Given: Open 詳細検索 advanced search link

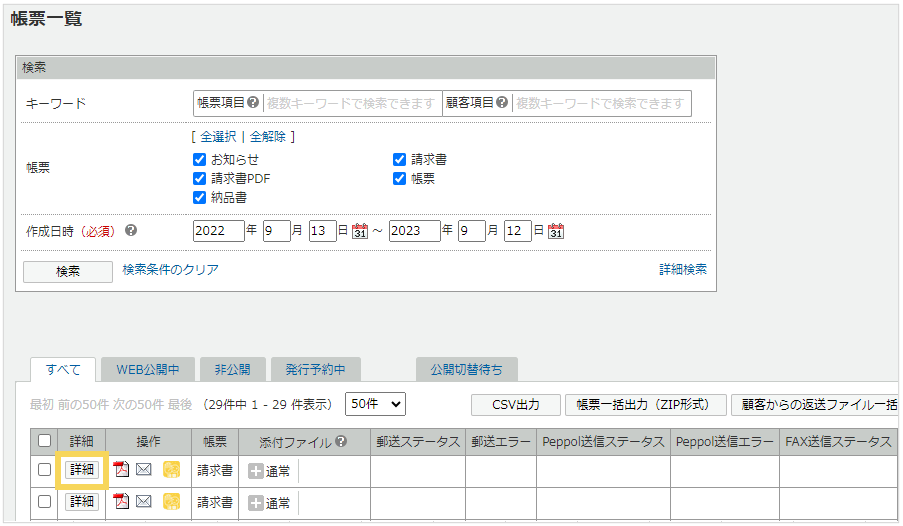Looking at the screenshot, I should (683, 269).
